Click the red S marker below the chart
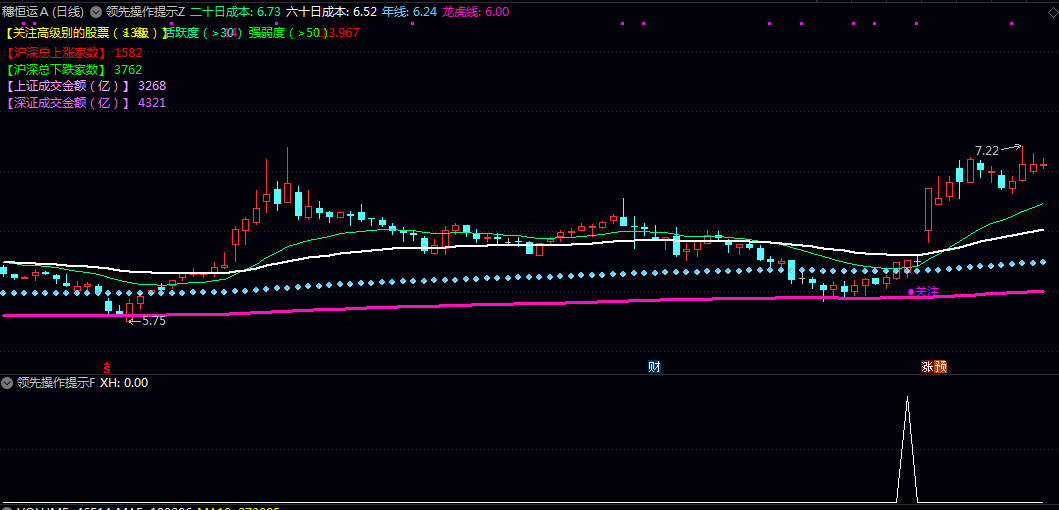This screenshot has width=1059, height=510. [x=106, y=367]
